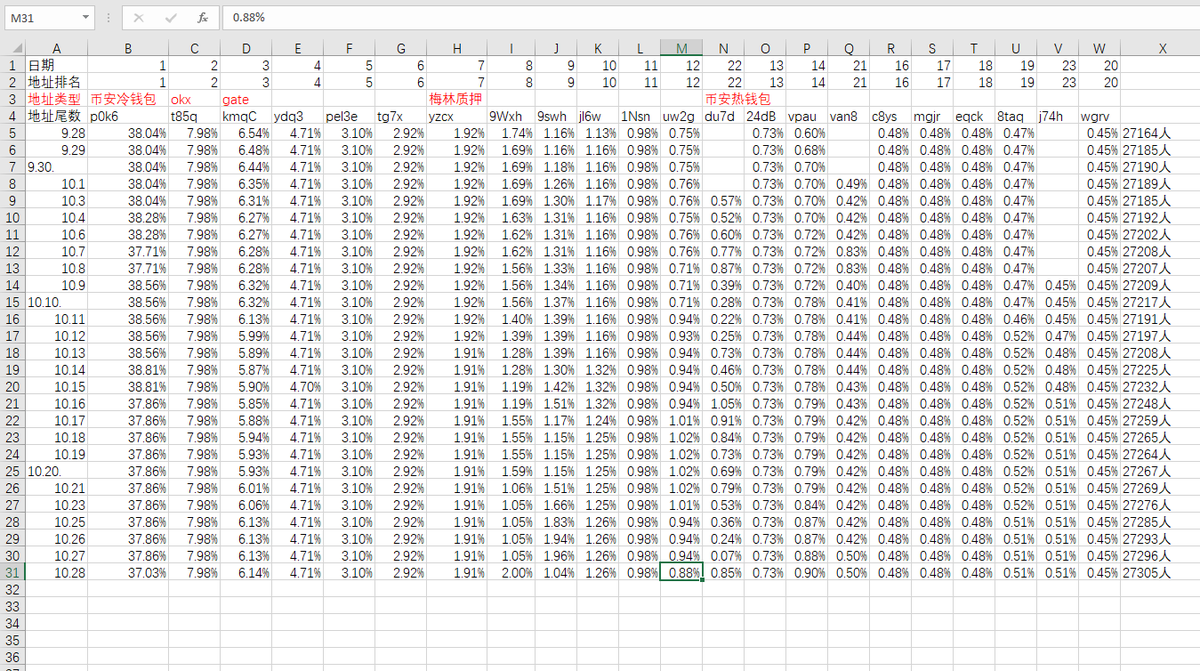Select row 1 header
This screenshot has width=1200, height=671.
coord(12,65)
